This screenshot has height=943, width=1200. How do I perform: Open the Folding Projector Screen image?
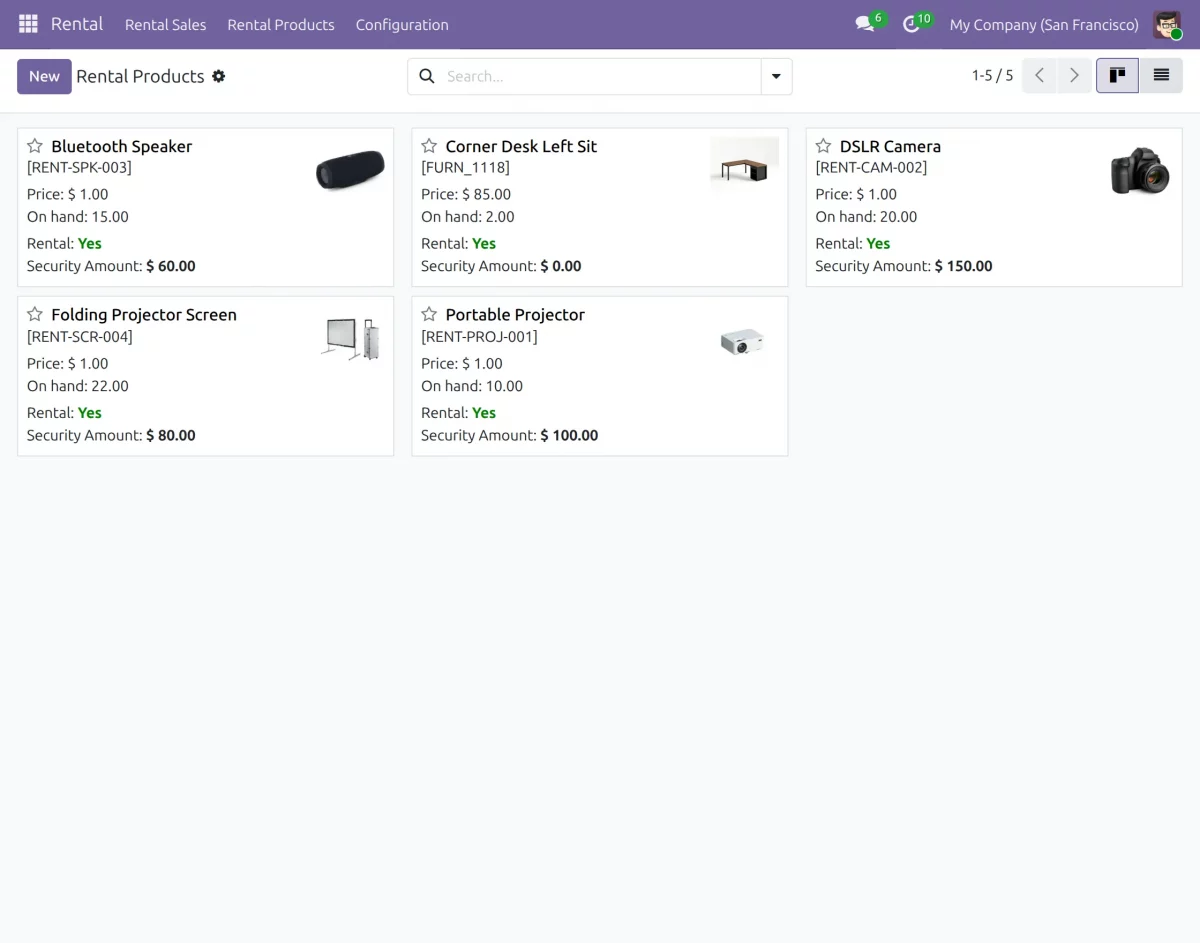tap(350, 339)
